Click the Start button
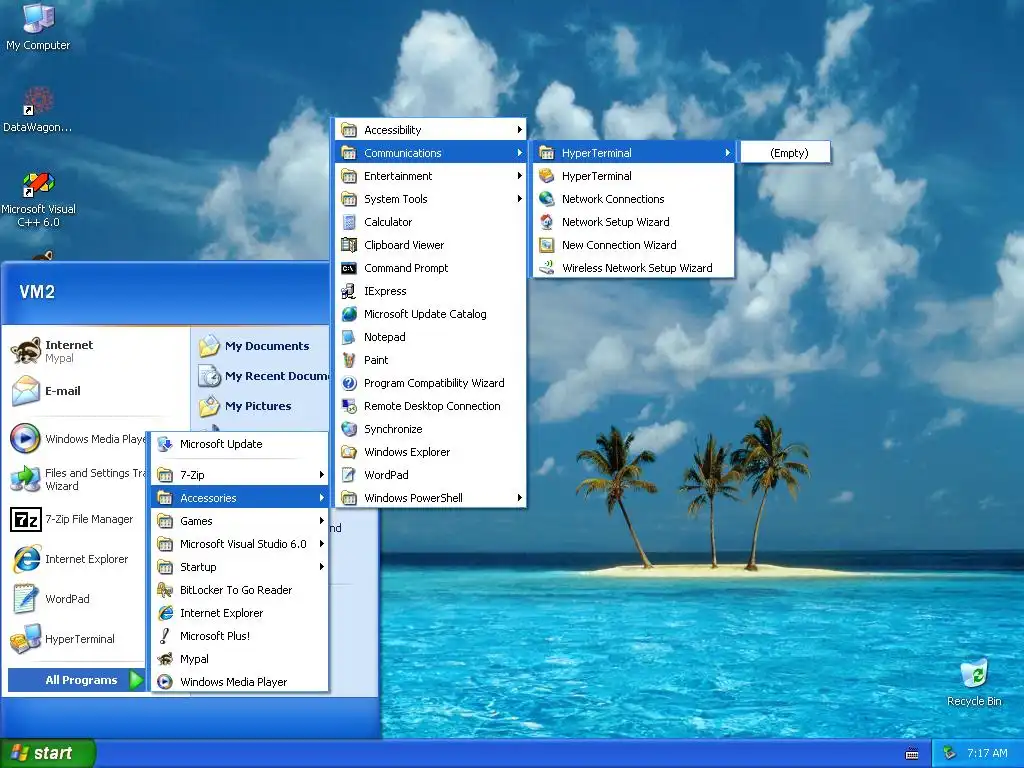The image size is (1024, 768). coord(47,753)
